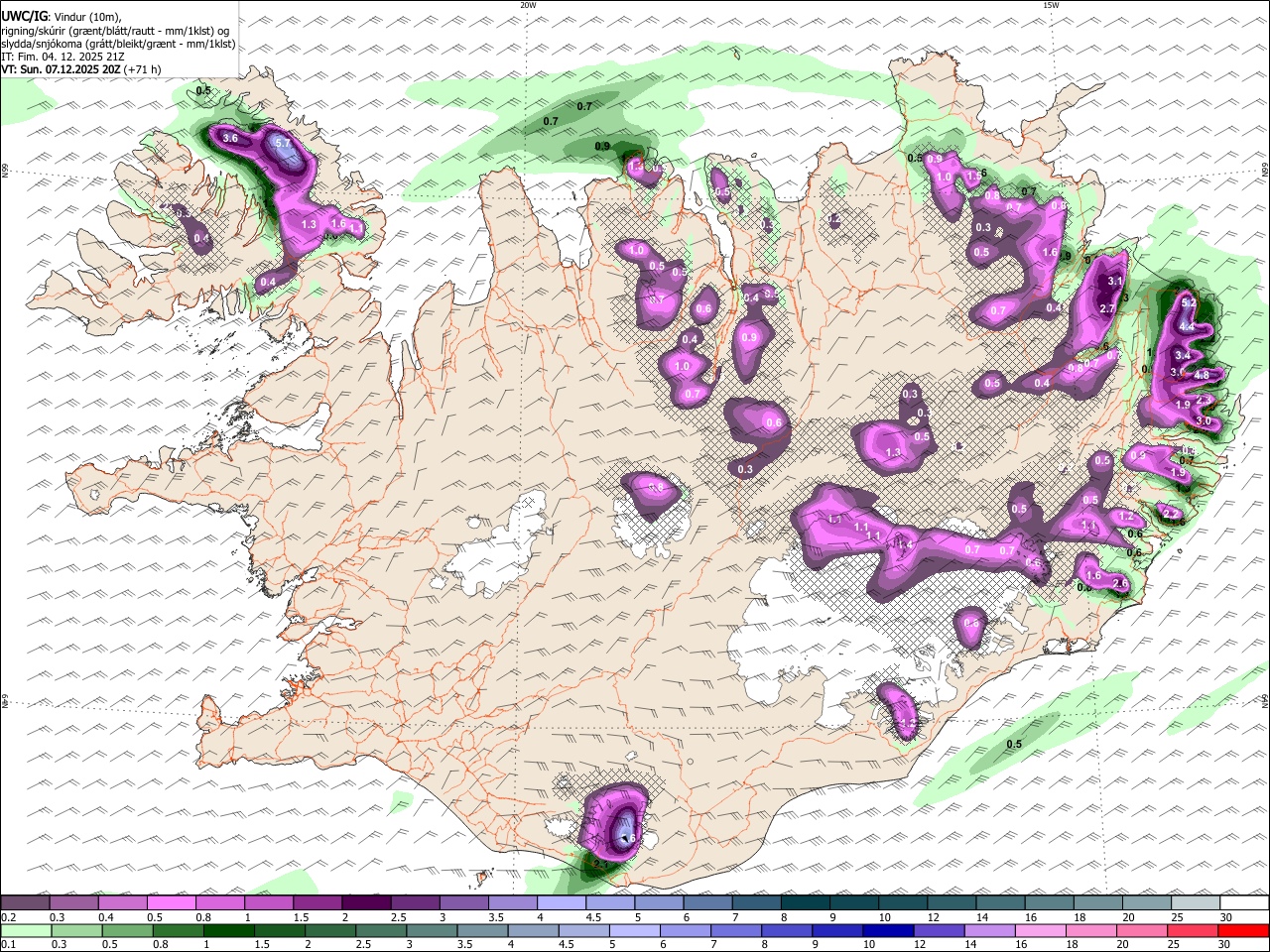Click the '0.8' label under the green rain scale
This screenshot has width=1270, height=952.
point(160,945)
